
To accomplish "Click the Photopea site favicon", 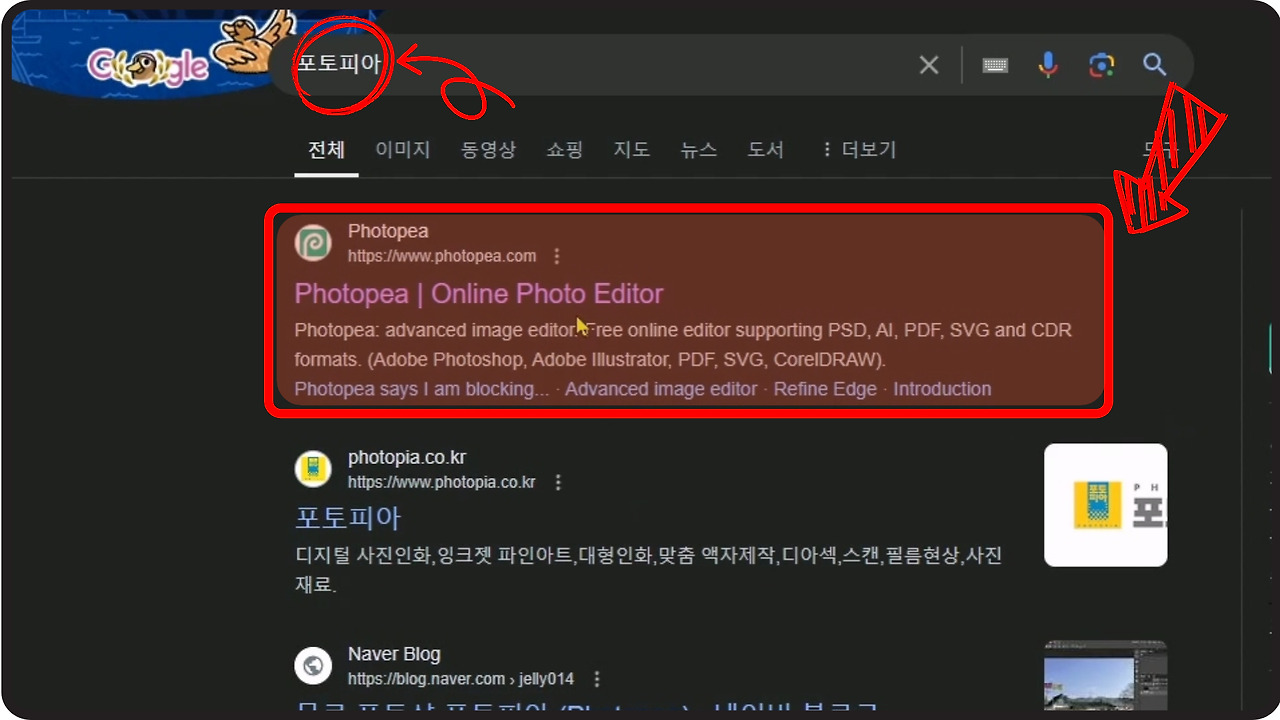I will (313, 243).
